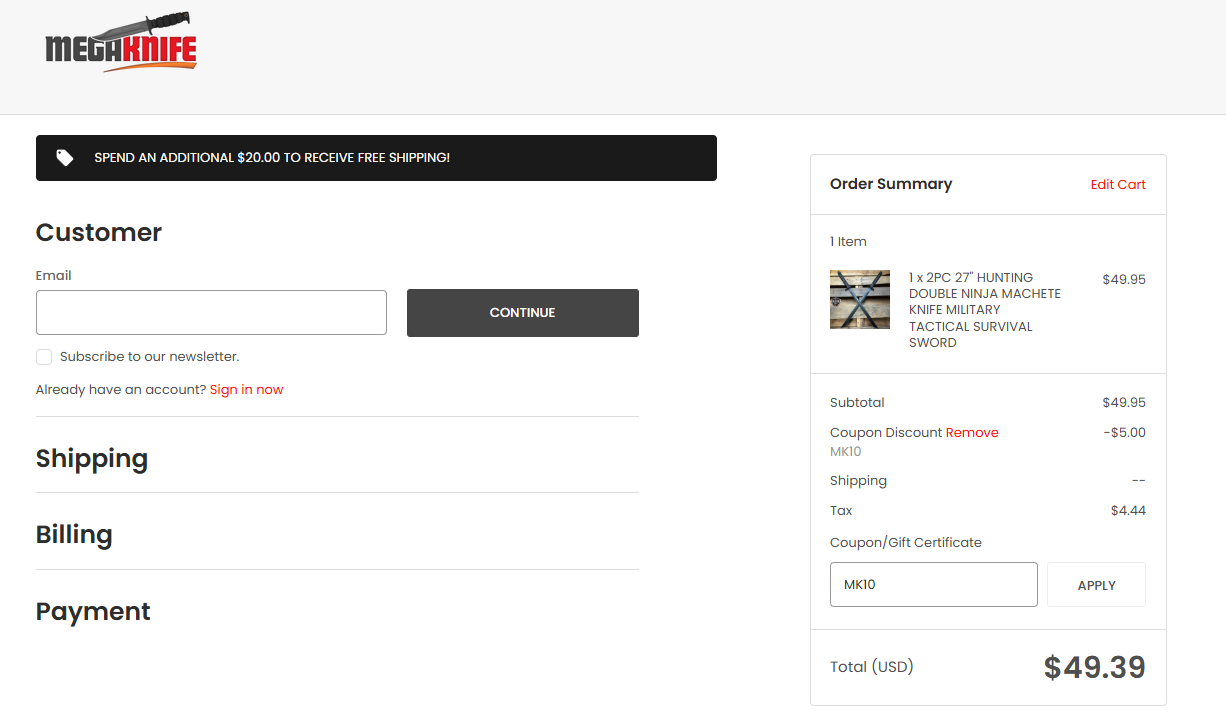Click the Total (USD) label
1226x726 pixels.
click(872, 667)
